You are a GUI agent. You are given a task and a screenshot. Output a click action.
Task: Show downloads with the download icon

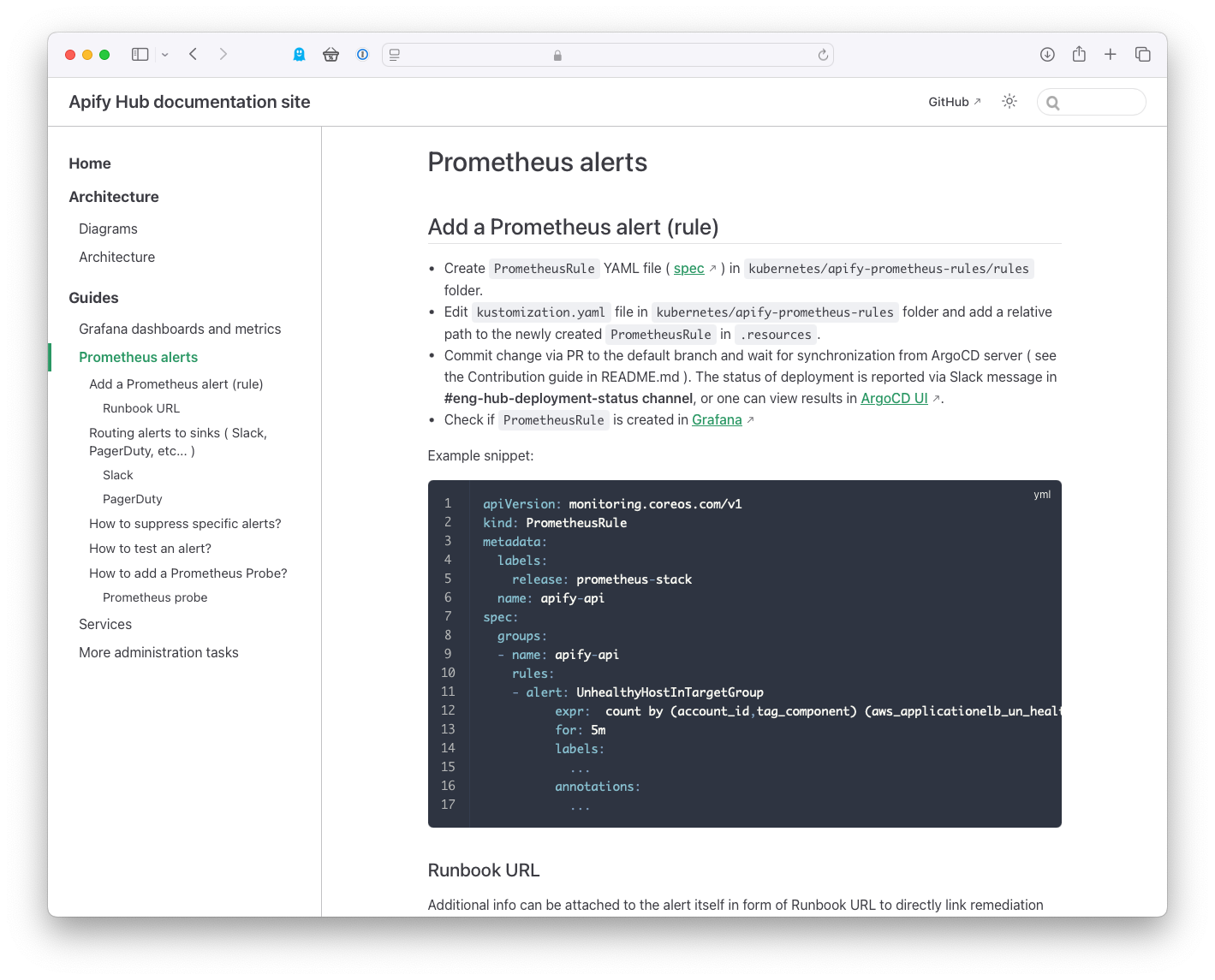tap(1047, 54)
